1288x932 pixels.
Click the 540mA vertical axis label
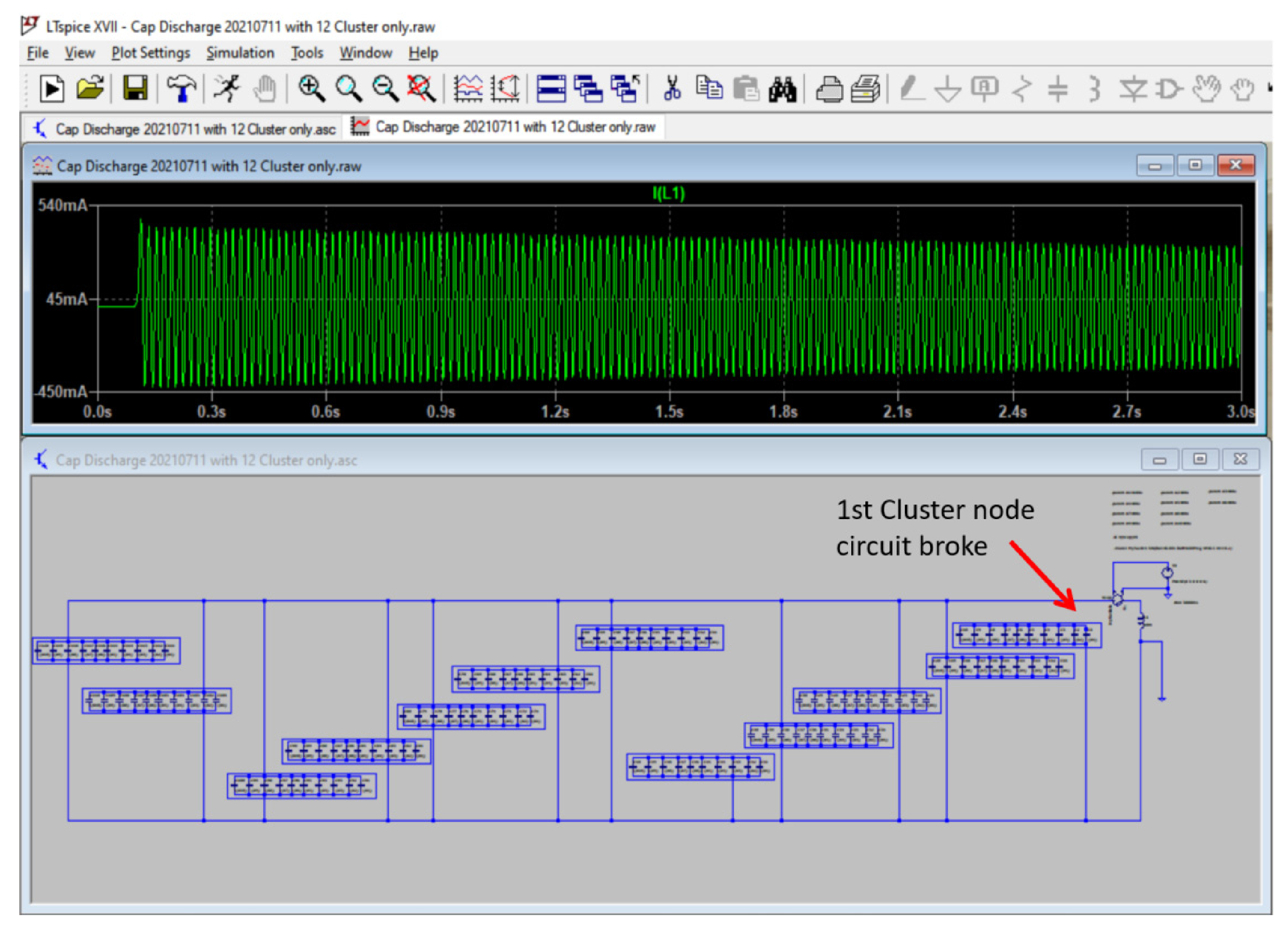tap(62, 205)
